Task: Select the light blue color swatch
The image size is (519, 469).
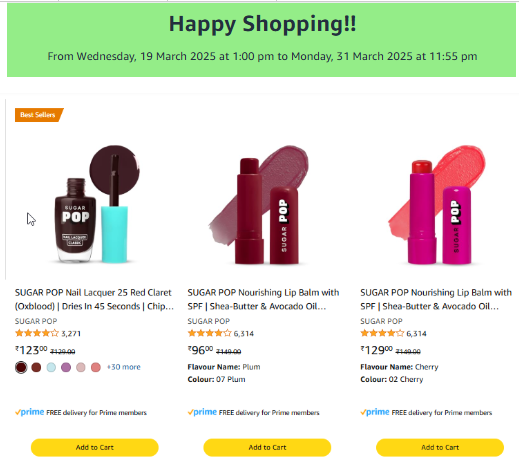Action: [51, 367]
